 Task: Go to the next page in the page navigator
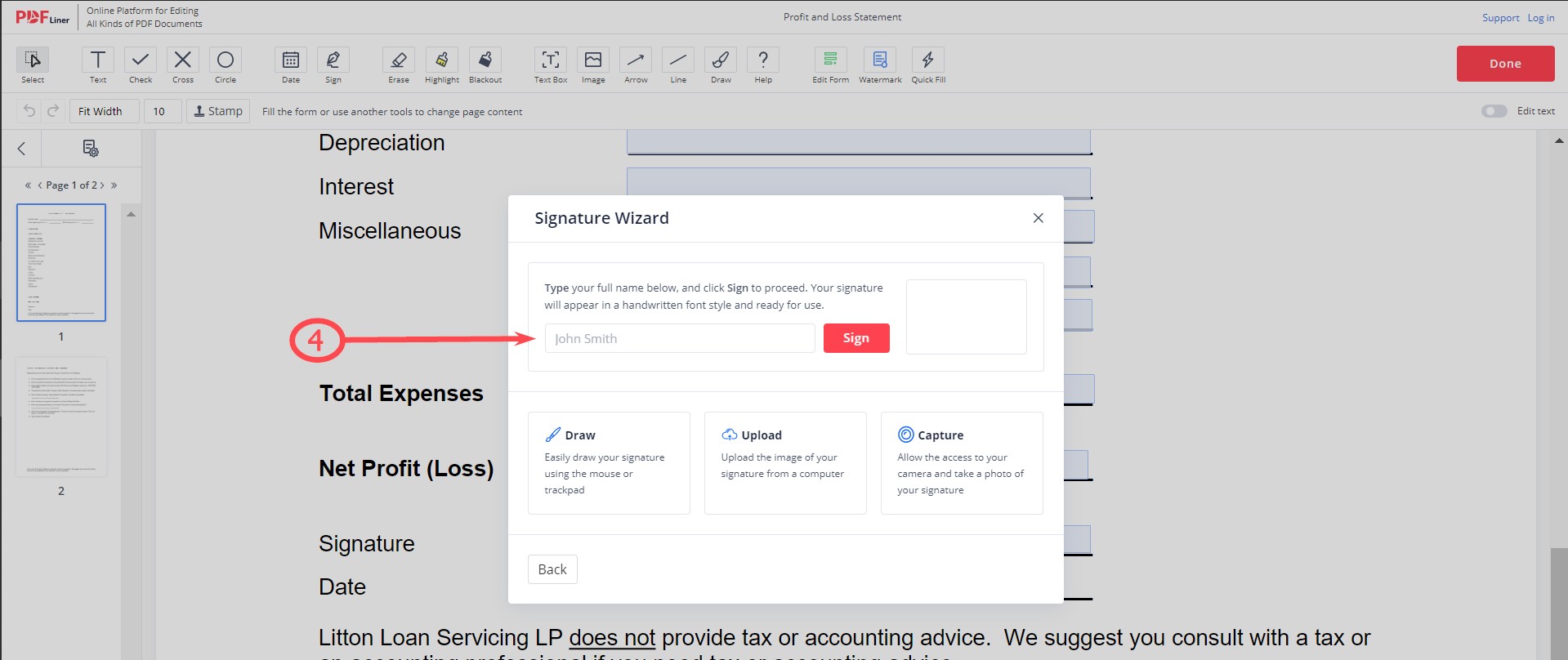tap(102, 185)
